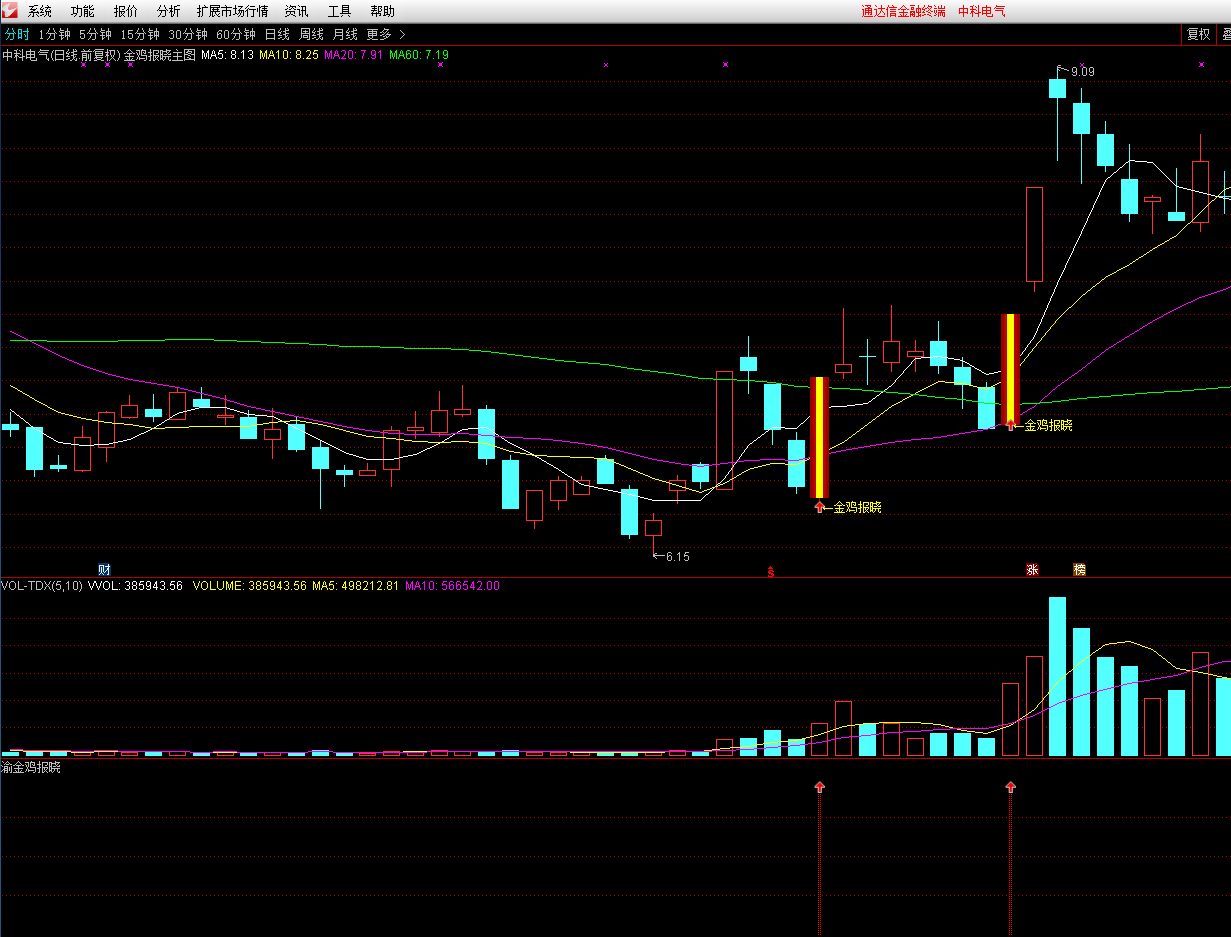The width and height of the screenshot is (1231, 937).
Task: Click the 6.15 low price label
Action: pos(677,557)
